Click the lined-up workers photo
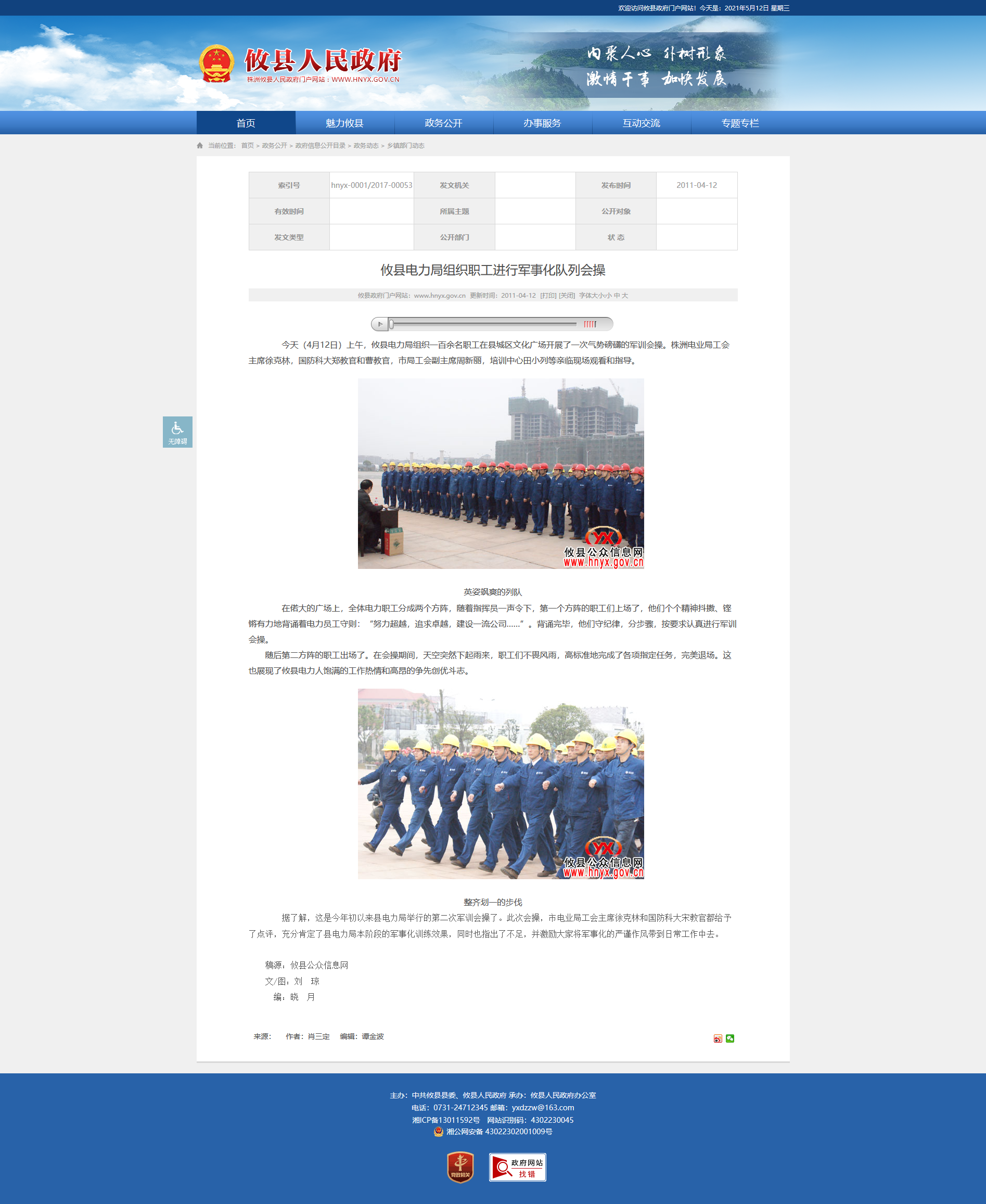Viewport: 986px width, 1204px height. coord(501,473)
